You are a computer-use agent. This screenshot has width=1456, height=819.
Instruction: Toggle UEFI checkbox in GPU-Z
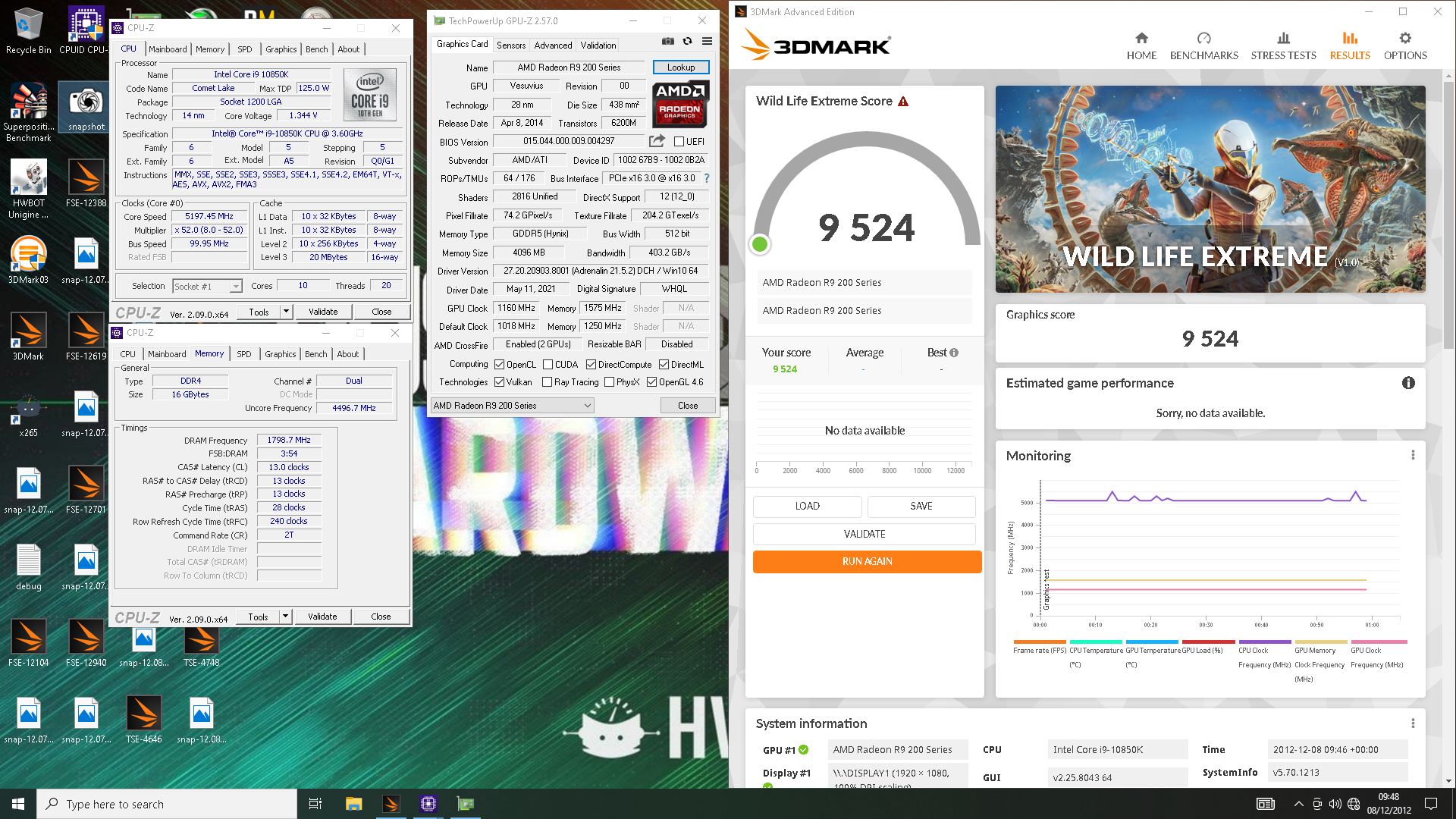(679, 142)
